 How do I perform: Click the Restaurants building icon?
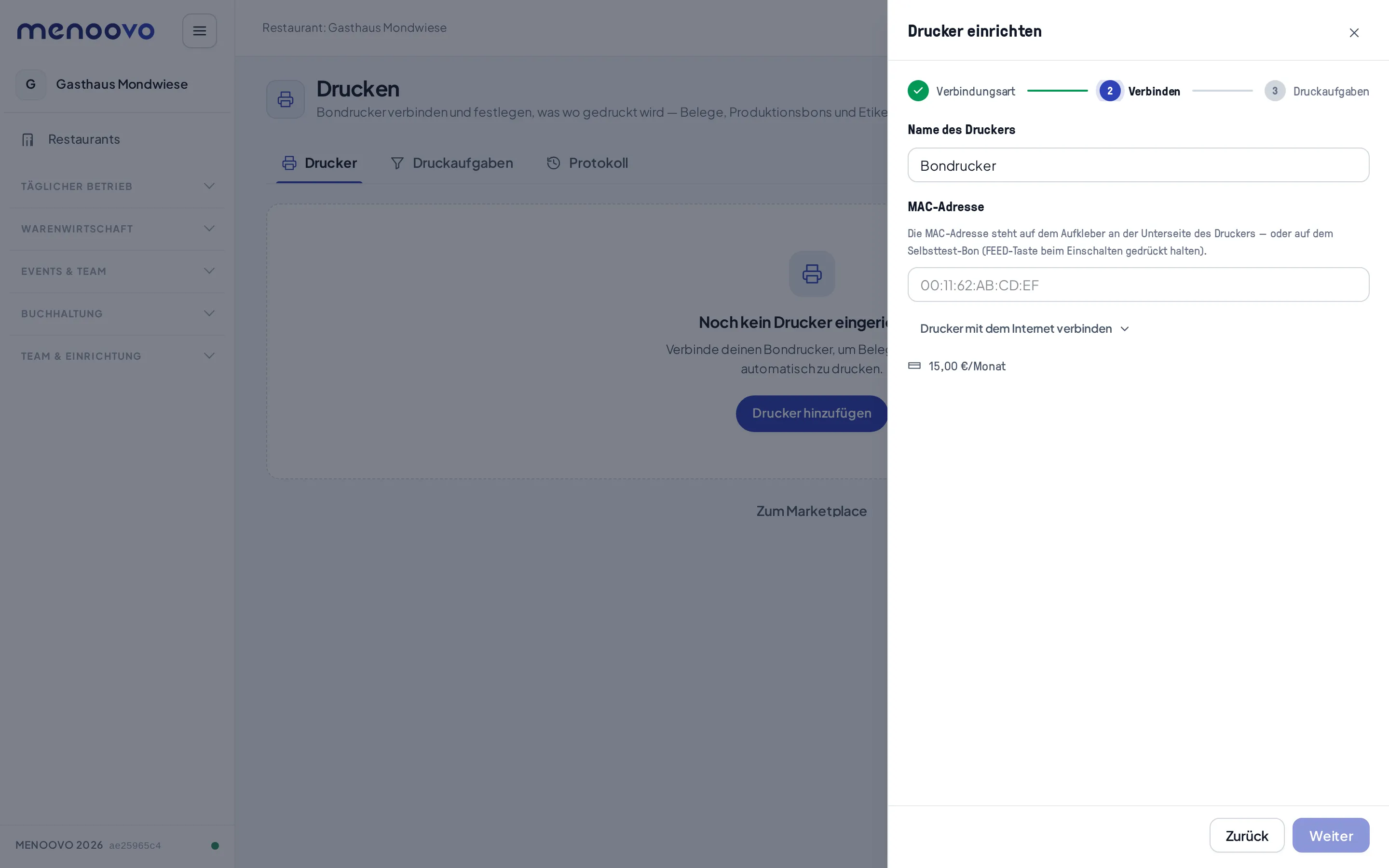pyautogui.click(x=27, y=139)
